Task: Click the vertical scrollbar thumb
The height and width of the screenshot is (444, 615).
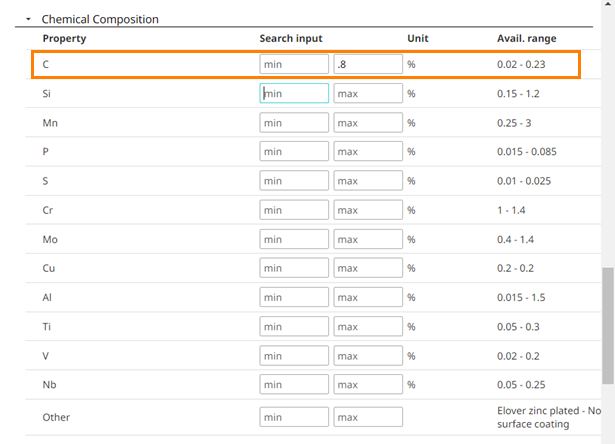Action: click(607, 325)
